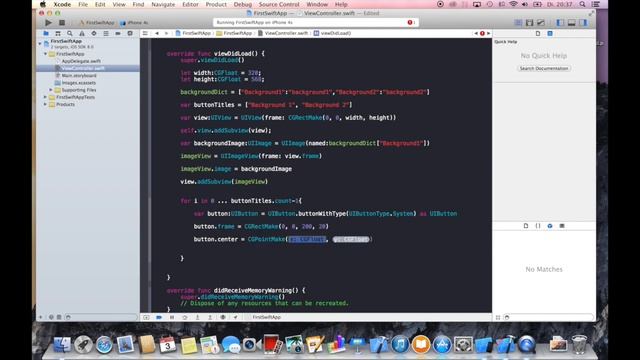This screenshot has height=360, width=640.
Task: Go back in editor history
Action: (x=157, y=33)
